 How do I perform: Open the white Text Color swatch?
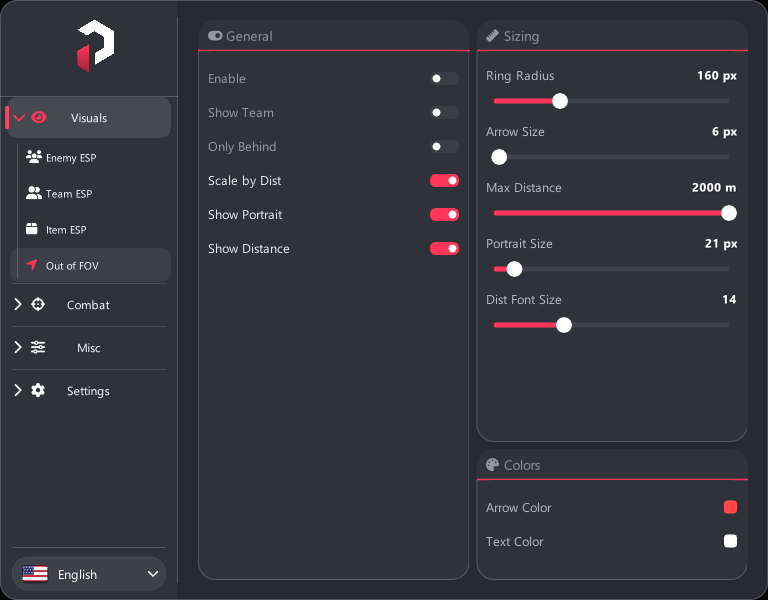(x=730, y=541)
